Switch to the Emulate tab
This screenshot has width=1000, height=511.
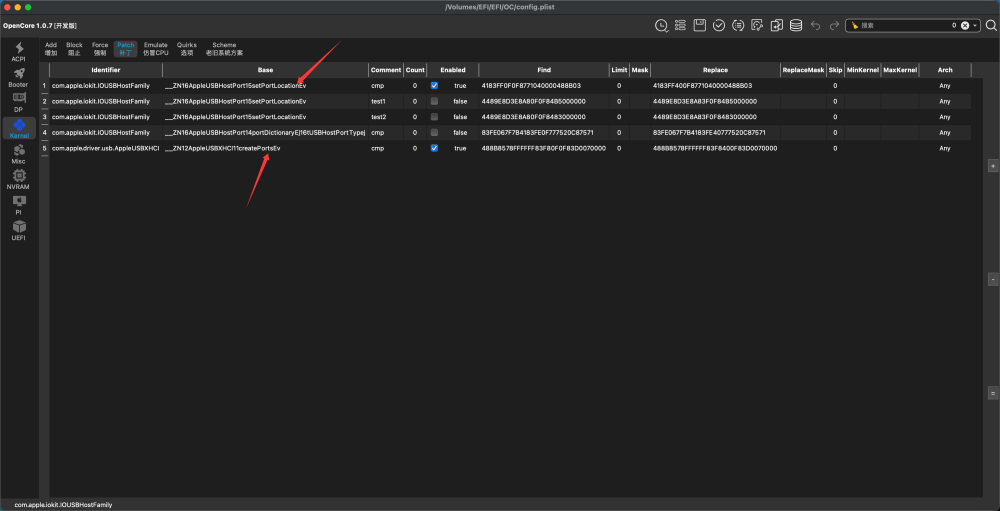click(156, 48)
